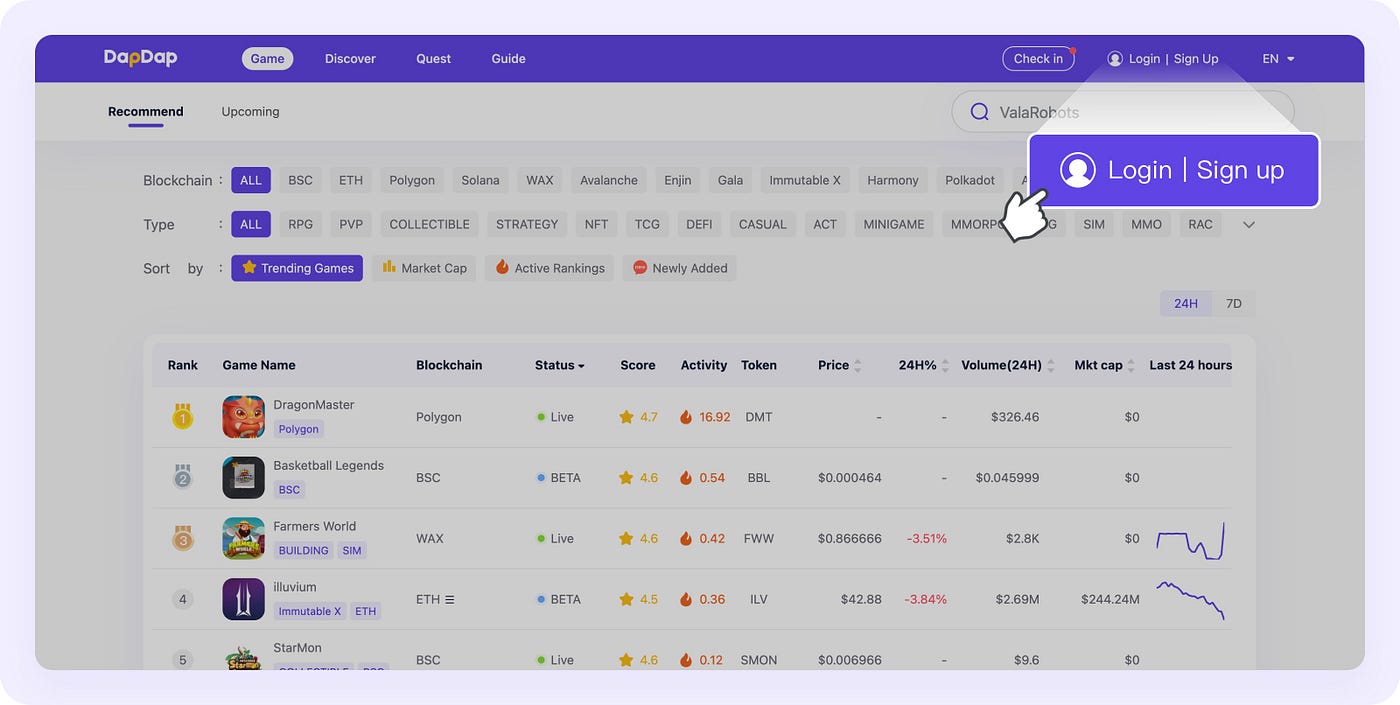This screenshot has width=1400, height=705.
Task: Filter by MMO type
Action: (x=1147, y=224)
